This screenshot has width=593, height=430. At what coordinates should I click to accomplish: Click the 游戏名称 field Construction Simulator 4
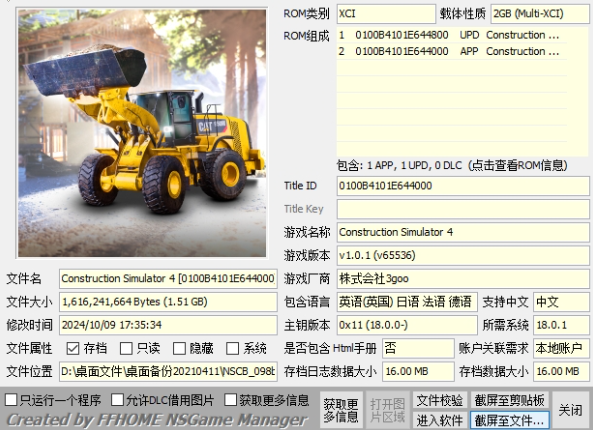[463, 232]
